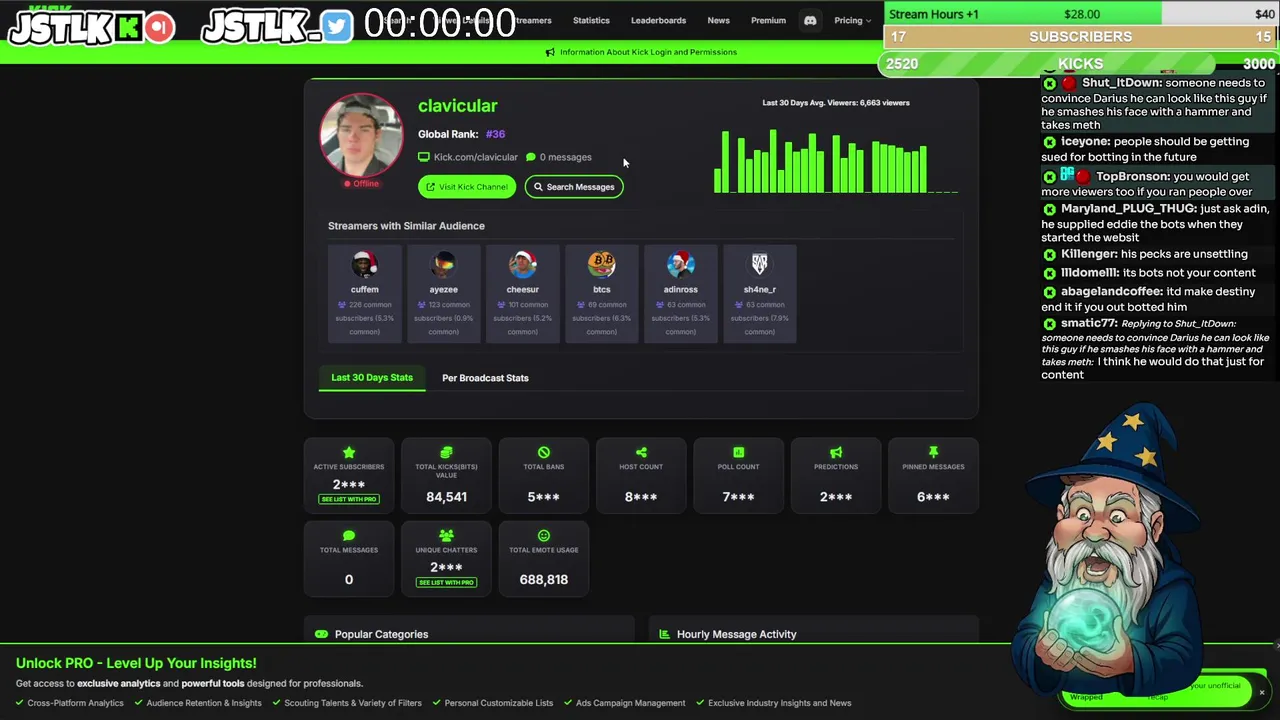This screenshot has width=1280, height=720.
Task: Select sh4ne_r's avatar in similar streamers
Action: 759,264
